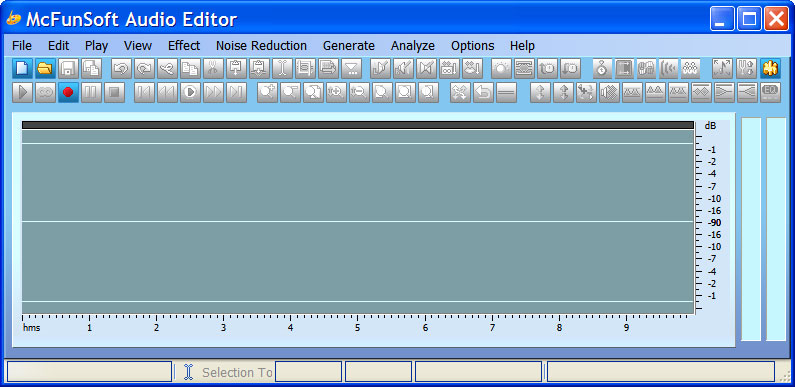The image size is (795, 387).
Task: Click the right level meter bar
Action: [x=776, y=229]
